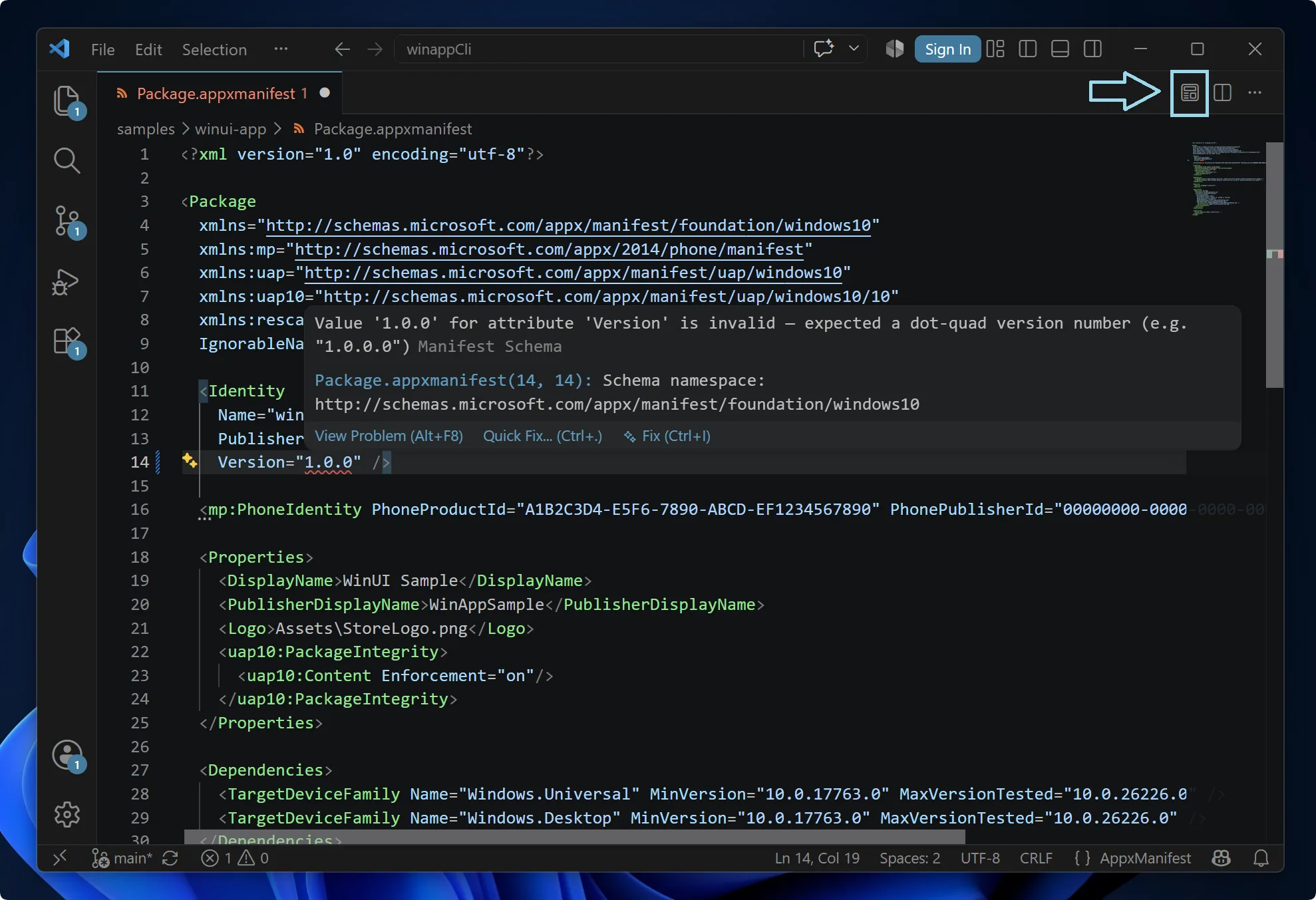Click Spaces: 2 indentation setting
The height and width of the screenshot is (900, 1316).
[x=909, y=858]
